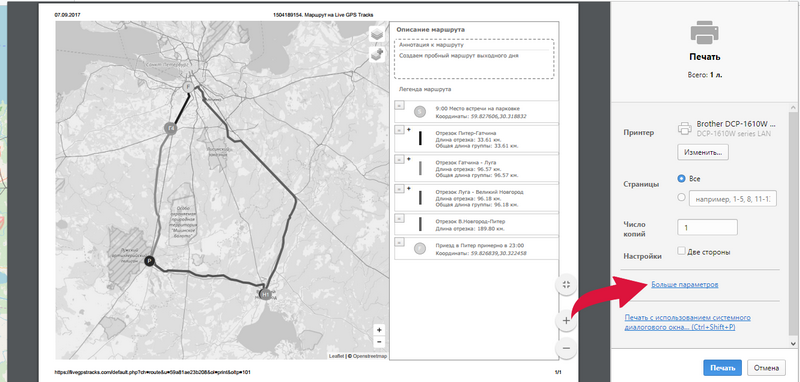800x382 pixels.
Task: Click fit to page preview button
Action: [566, 285]
